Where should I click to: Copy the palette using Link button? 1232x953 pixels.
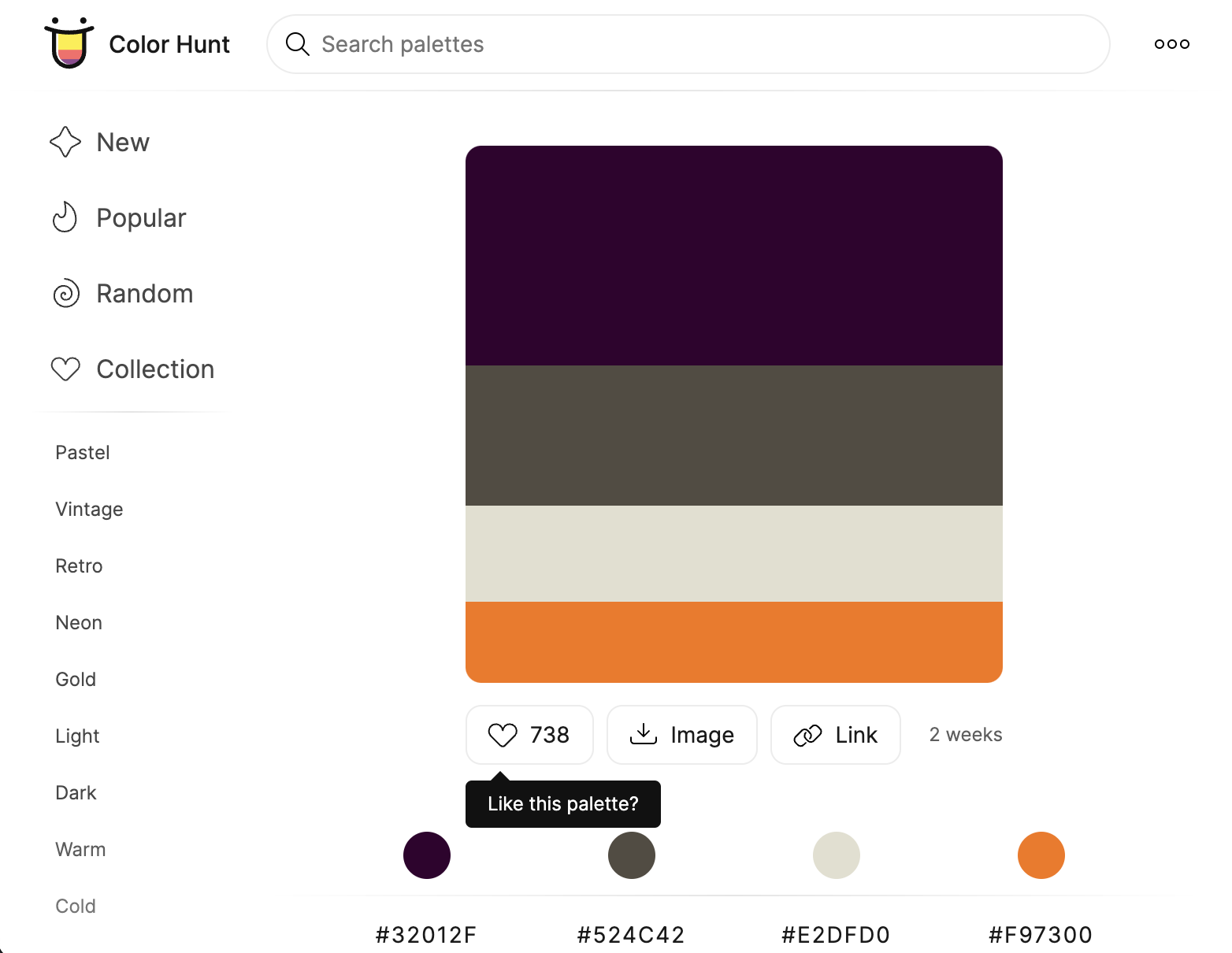[835, 735]
